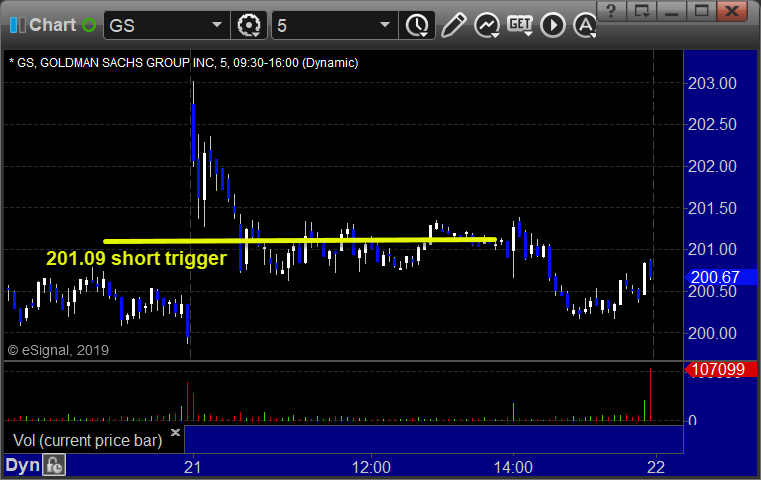The height and width of the screenshot is (480, 761).
Task: Select the pencil drawing tool
Action: (x=454, y=25)
